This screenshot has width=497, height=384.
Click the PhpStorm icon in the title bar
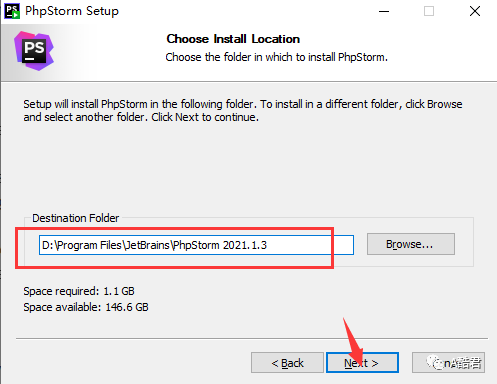[x=12, y=11]
